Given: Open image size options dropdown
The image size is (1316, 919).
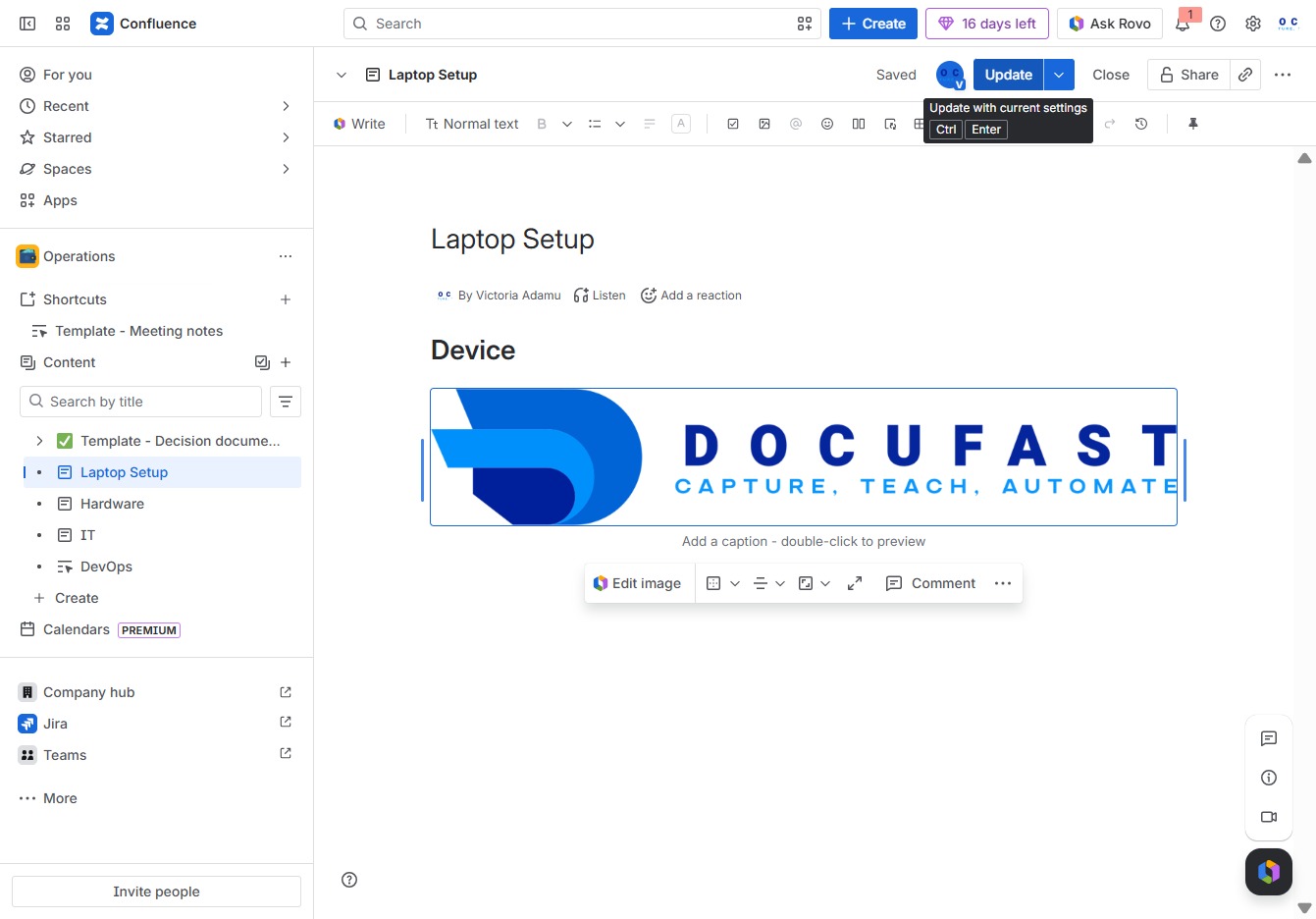Looking at the screenshot, I should (815, 583).
